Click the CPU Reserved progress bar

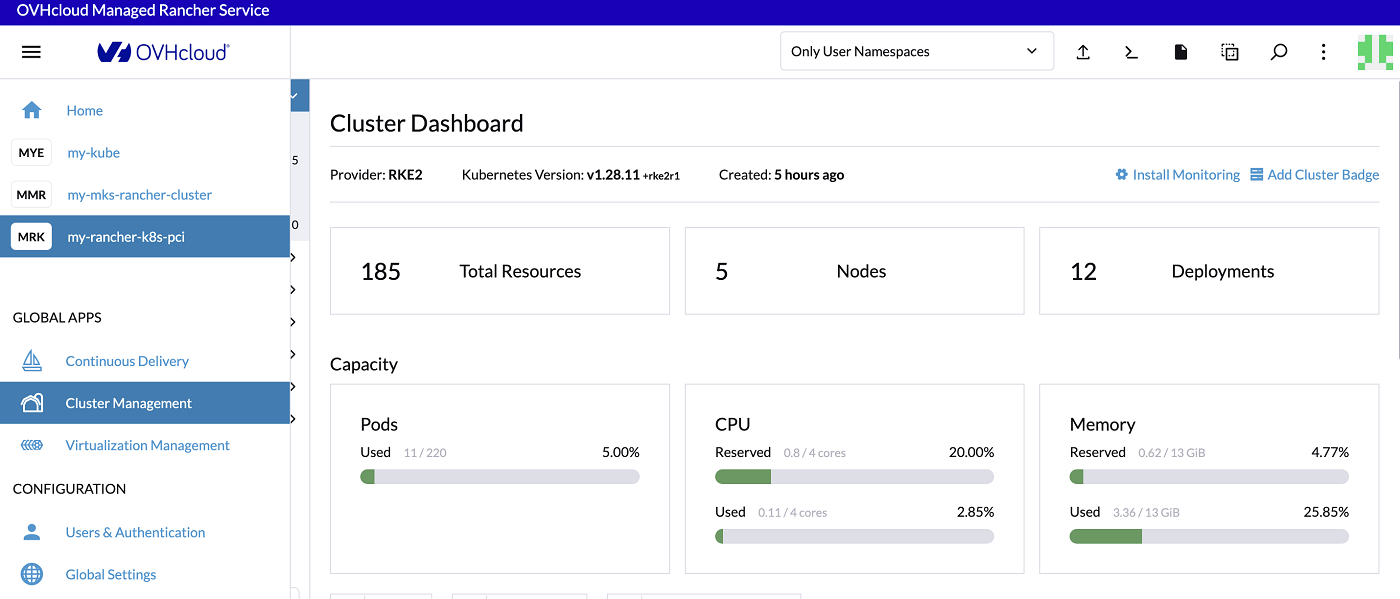click(854, 476)
